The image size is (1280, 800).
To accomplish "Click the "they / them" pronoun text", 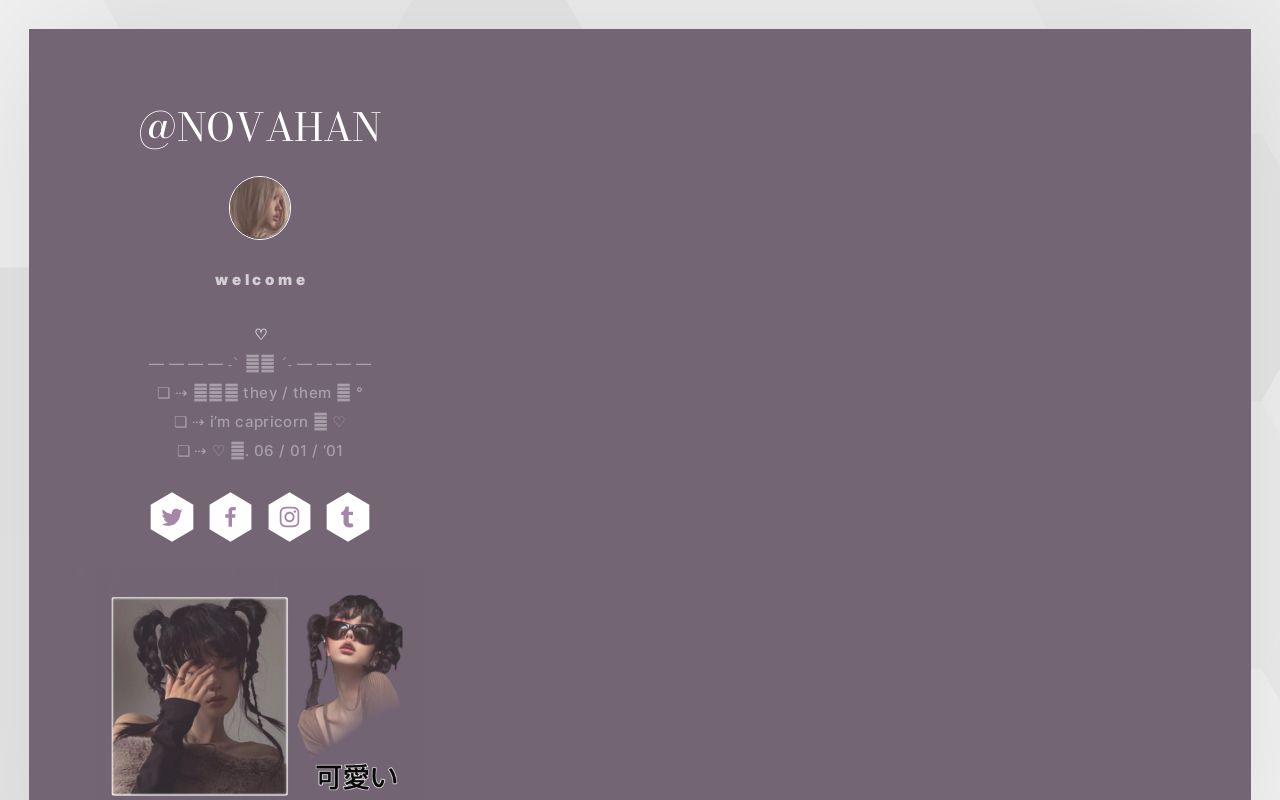I will (287, 393).
